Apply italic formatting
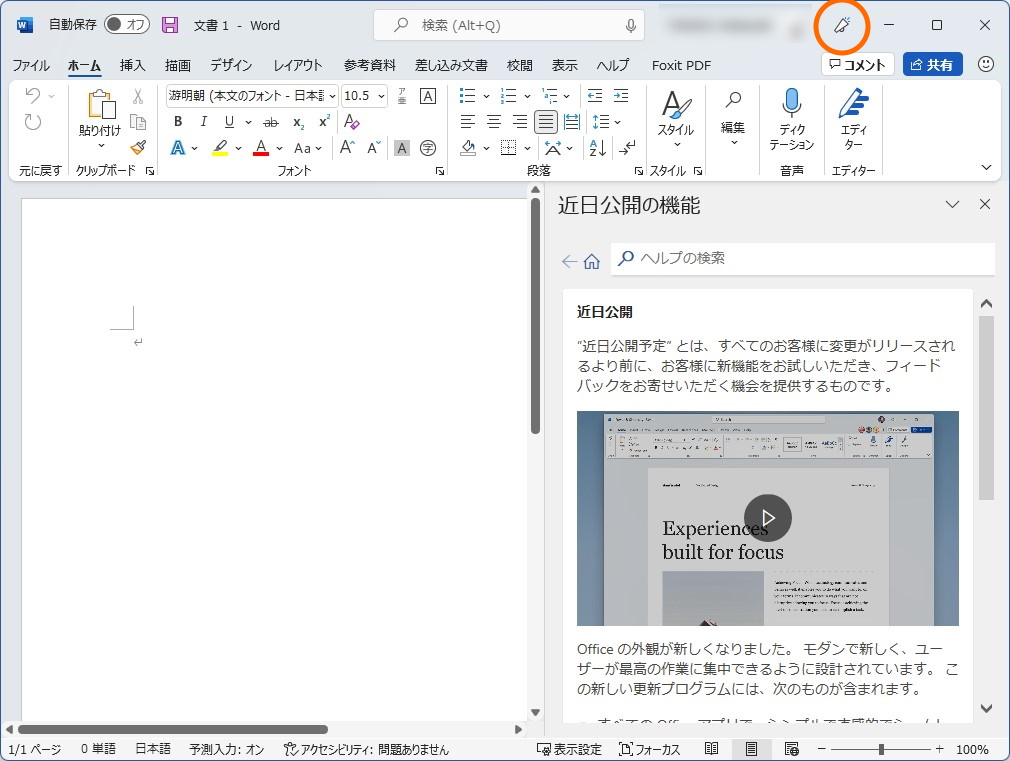The height and width of the screenshot is (761, 1010). click(204, 121)
